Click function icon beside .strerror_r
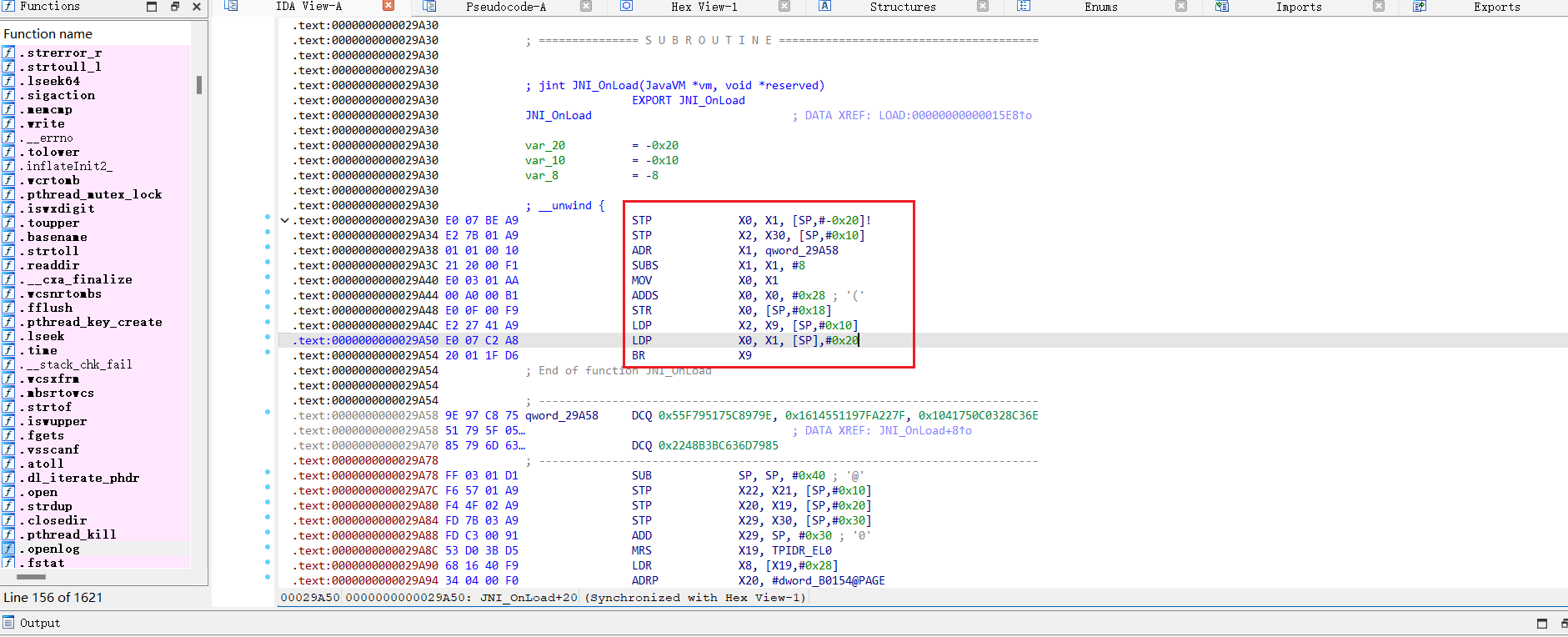The width and height of the screenshot is (1568, 637). pos(8,53)
